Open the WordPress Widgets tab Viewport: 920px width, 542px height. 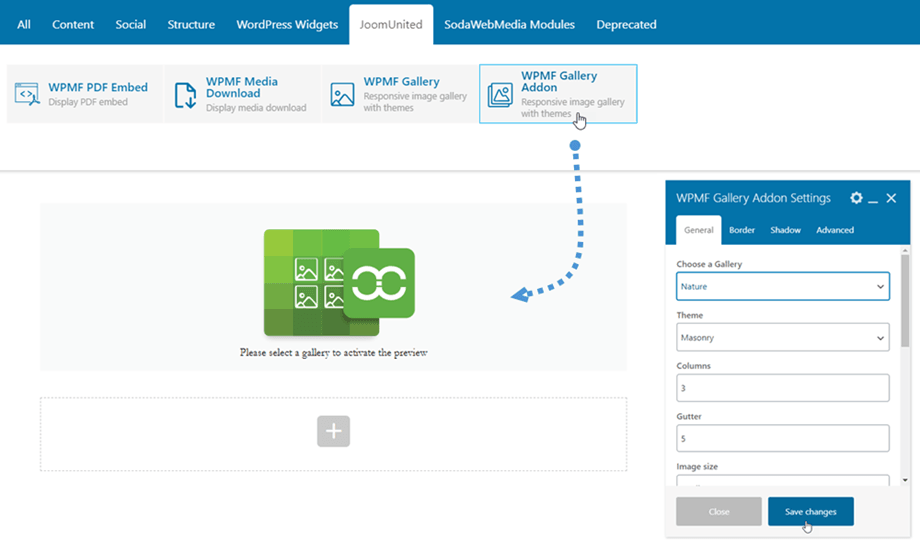tap(287, 25)
